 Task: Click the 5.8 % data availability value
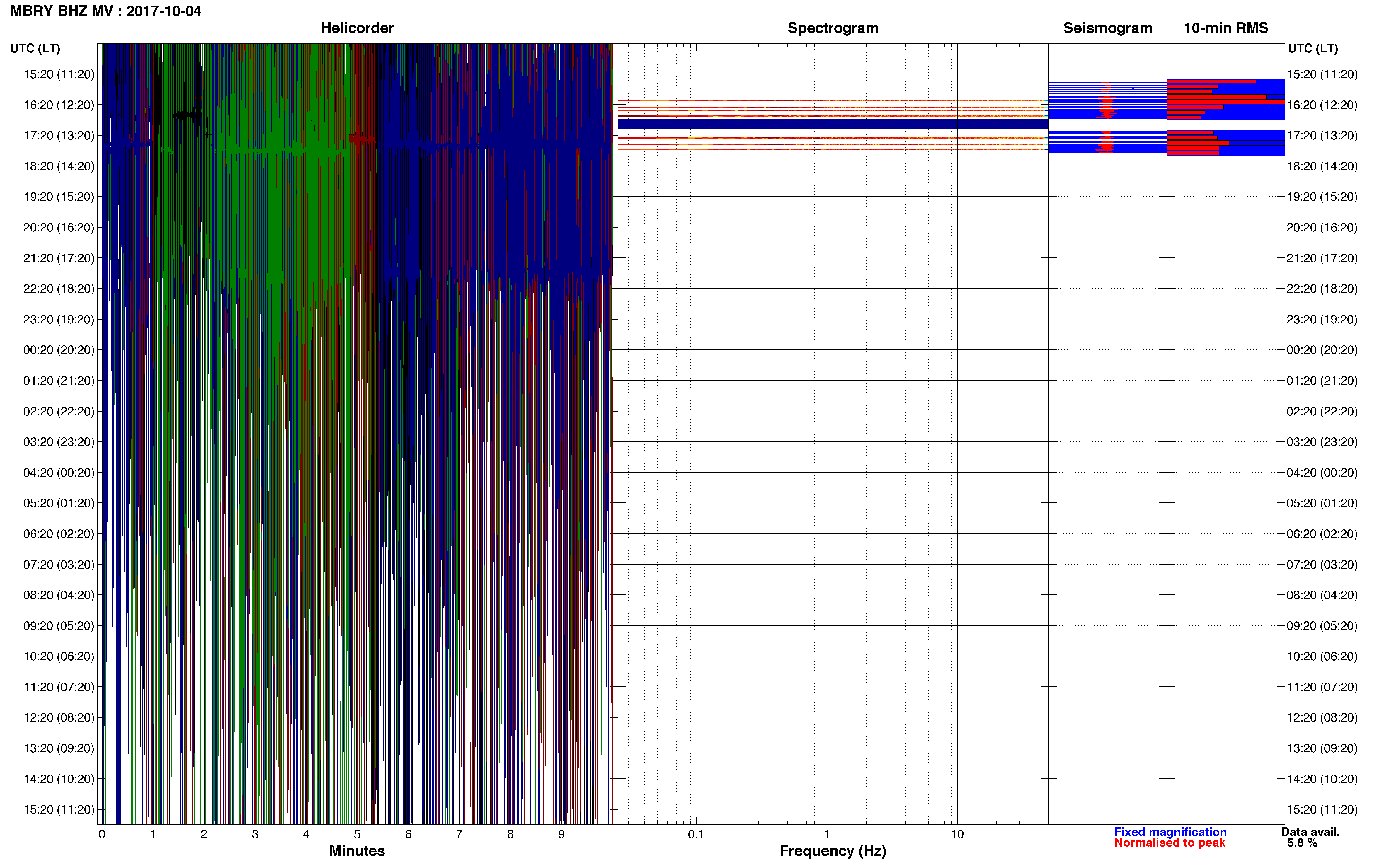(x=1302, y=843)
